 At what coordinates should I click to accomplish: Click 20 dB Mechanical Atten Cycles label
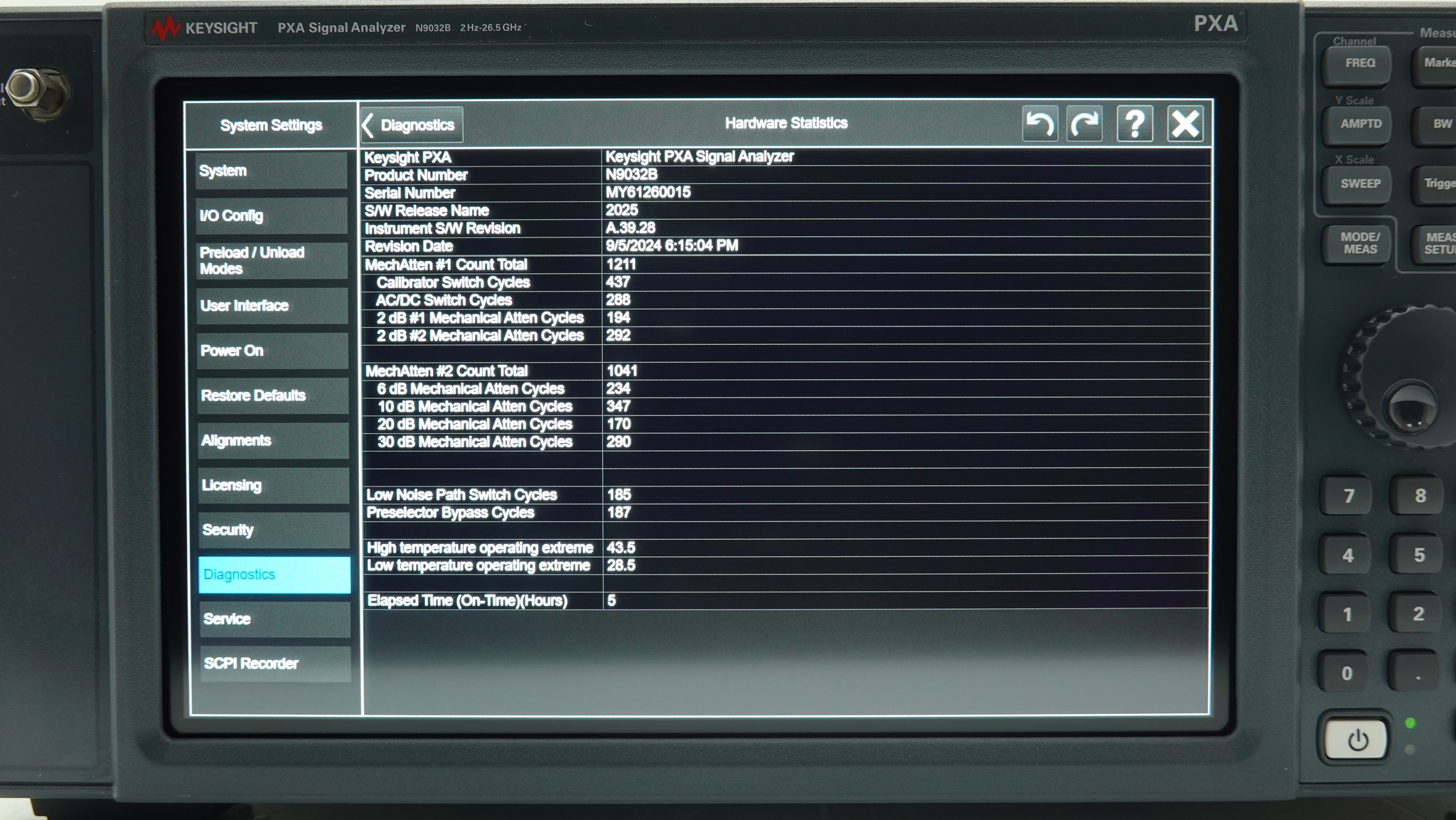click(474, 425)
